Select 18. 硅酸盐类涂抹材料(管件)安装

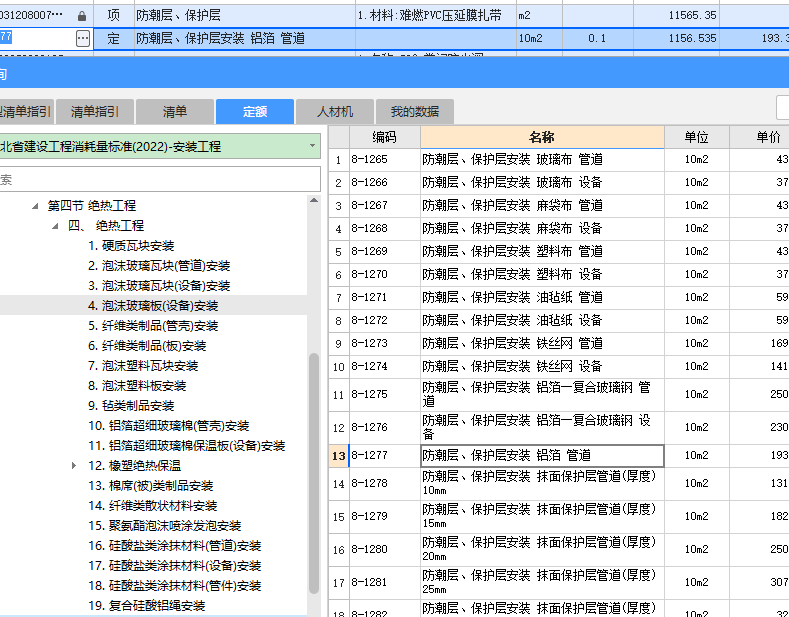coord(175,586)
